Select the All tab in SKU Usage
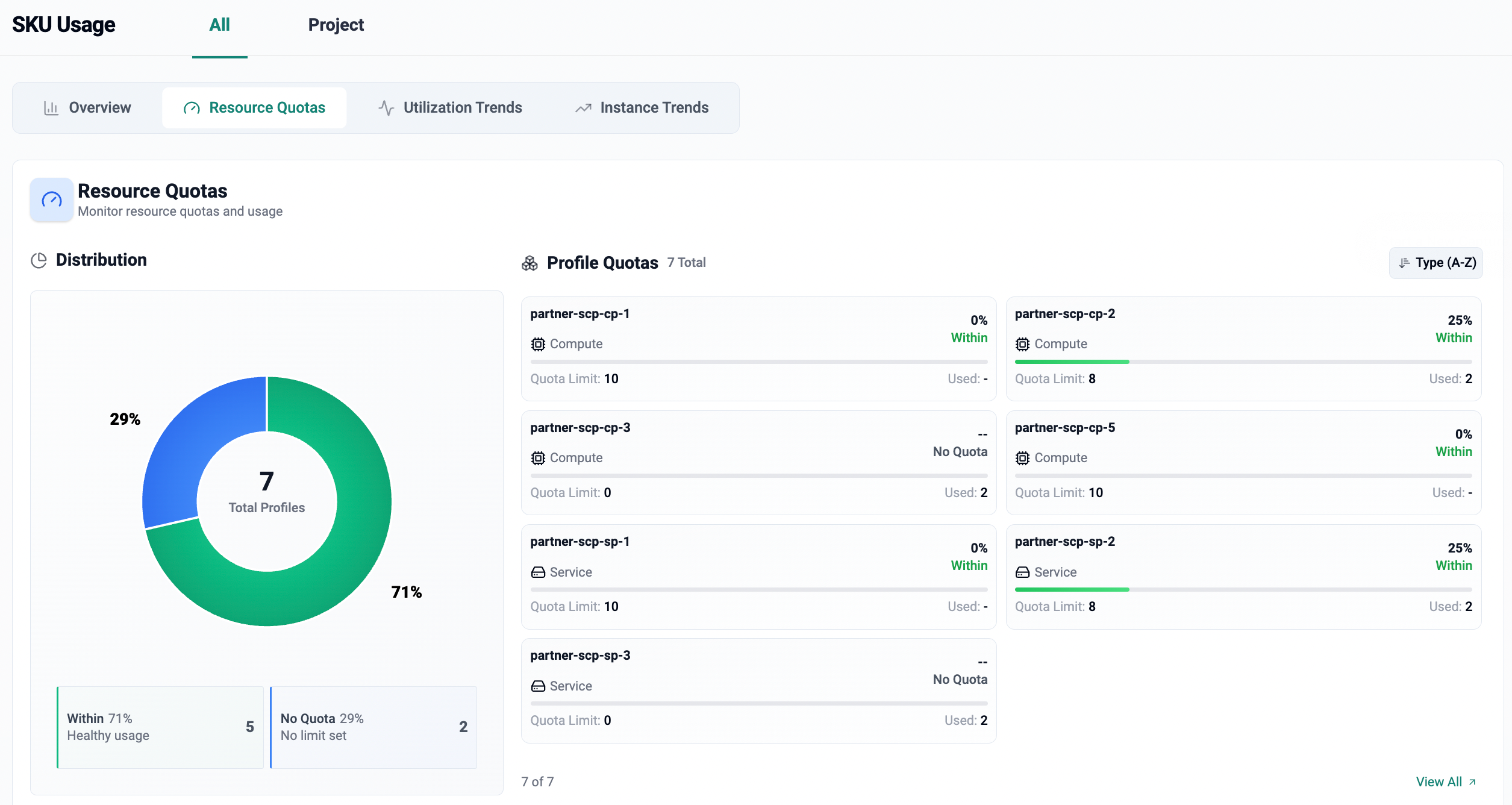1512x805 pixels. pos(219,25)
